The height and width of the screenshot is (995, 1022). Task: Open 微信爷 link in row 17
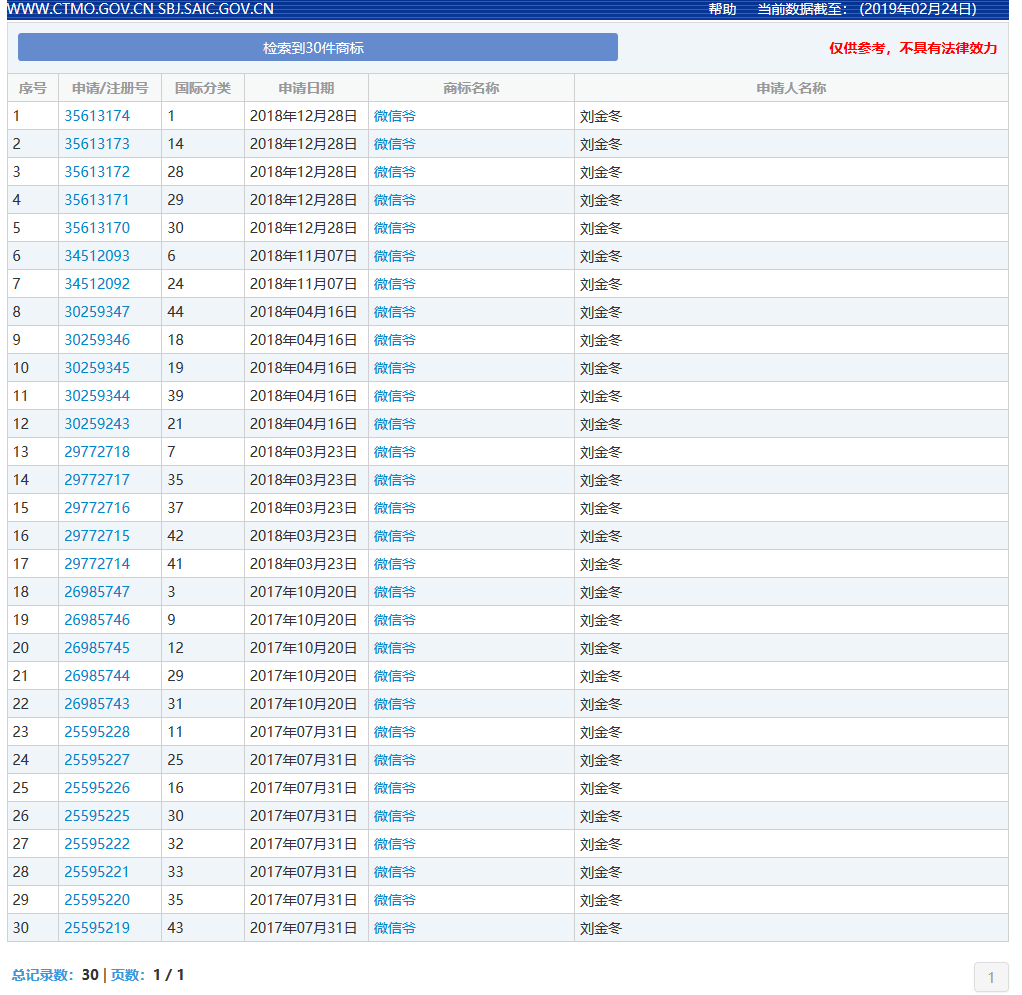coord(394,564)
